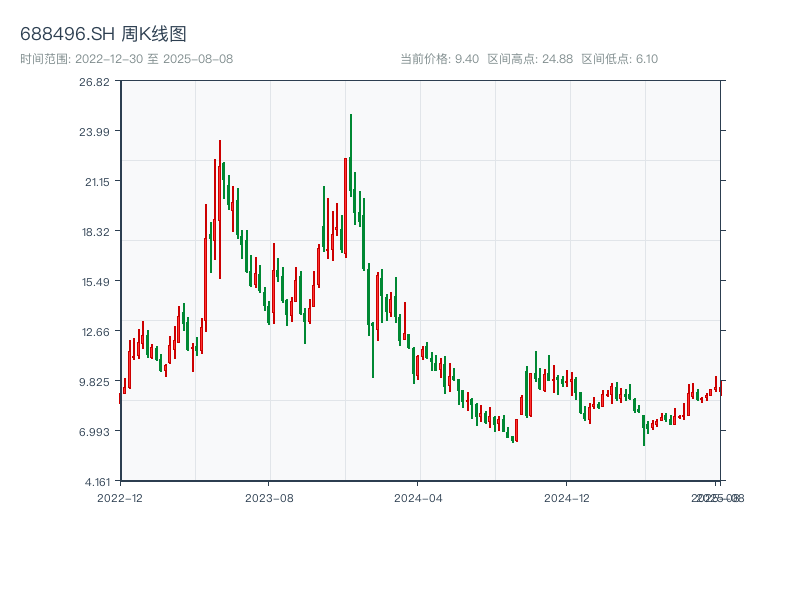Click the 18.32 y-axis label
This screenshot has width=800, height=600.
pyautogui.click(x=95, y=232)
